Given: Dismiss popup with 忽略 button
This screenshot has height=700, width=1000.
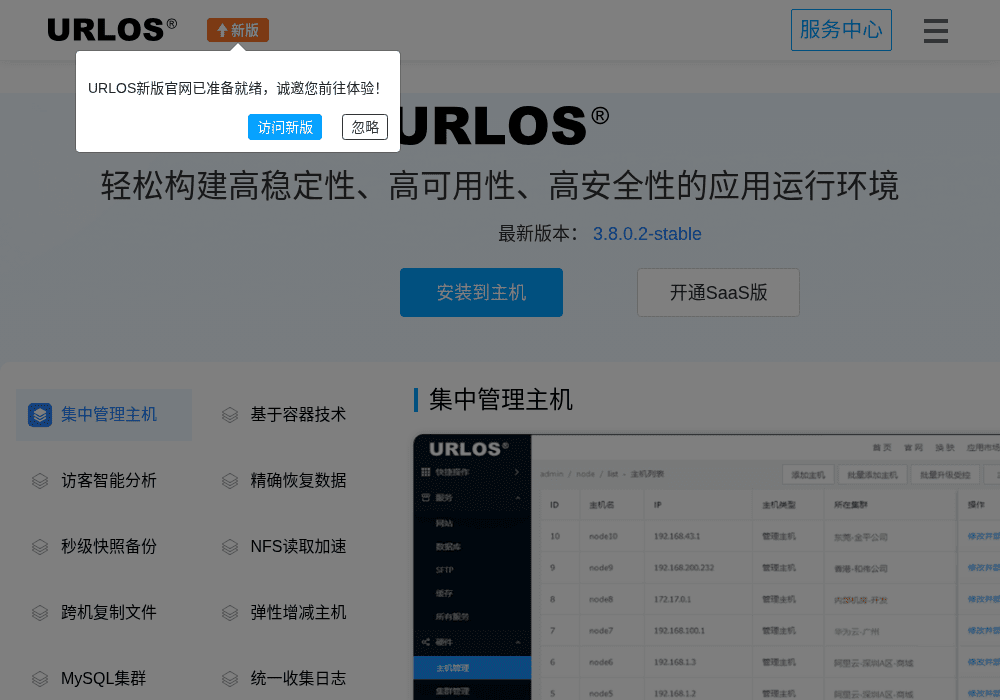Looking at the screenshot, I should click(x=365, y=128).
